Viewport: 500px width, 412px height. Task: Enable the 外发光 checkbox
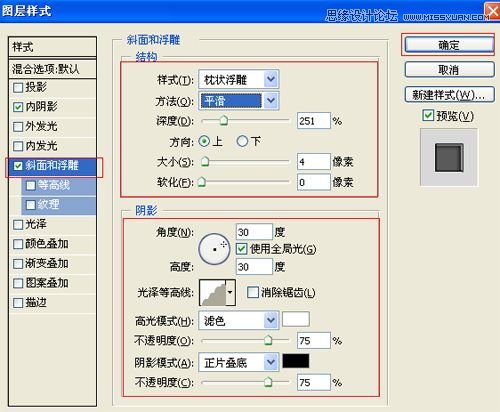18,127
